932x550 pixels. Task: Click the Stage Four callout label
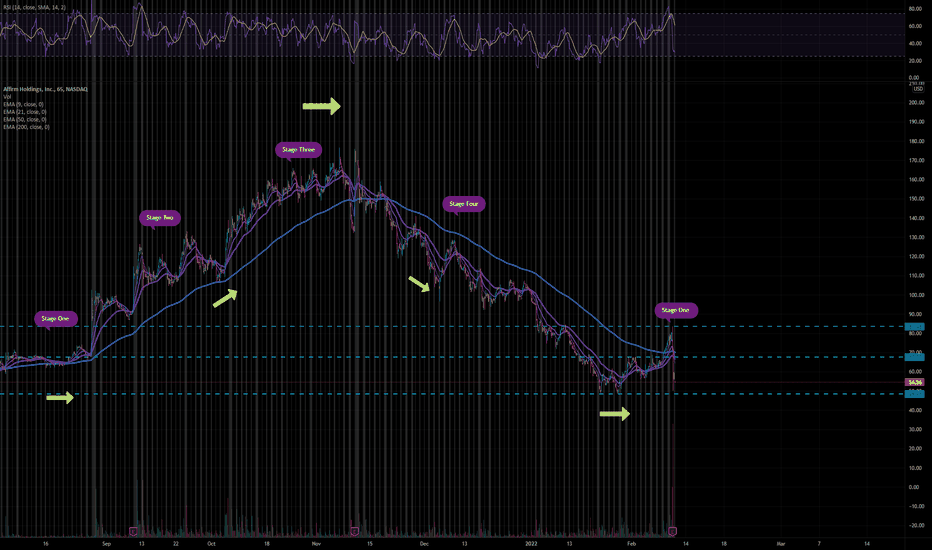click(x=464, y=204)
